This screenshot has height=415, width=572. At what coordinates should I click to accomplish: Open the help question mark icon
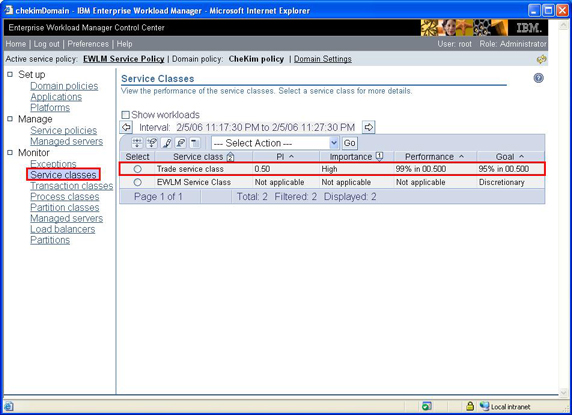click(x=538, y=78)
